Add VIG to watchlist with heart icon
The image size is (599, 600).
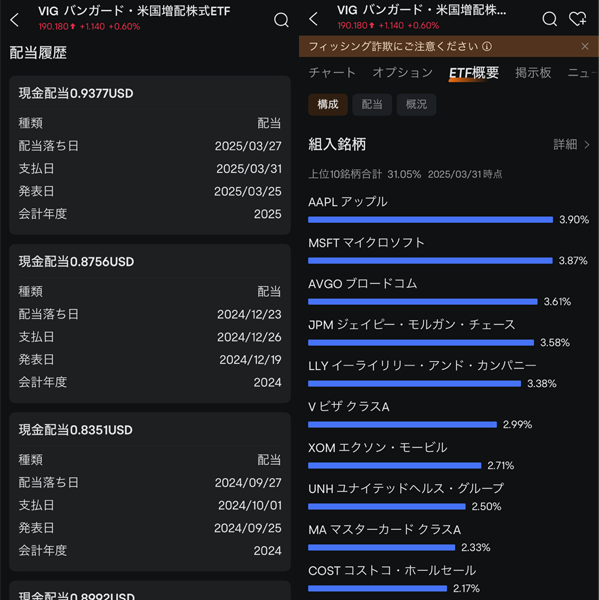click(x=578, y=18)
